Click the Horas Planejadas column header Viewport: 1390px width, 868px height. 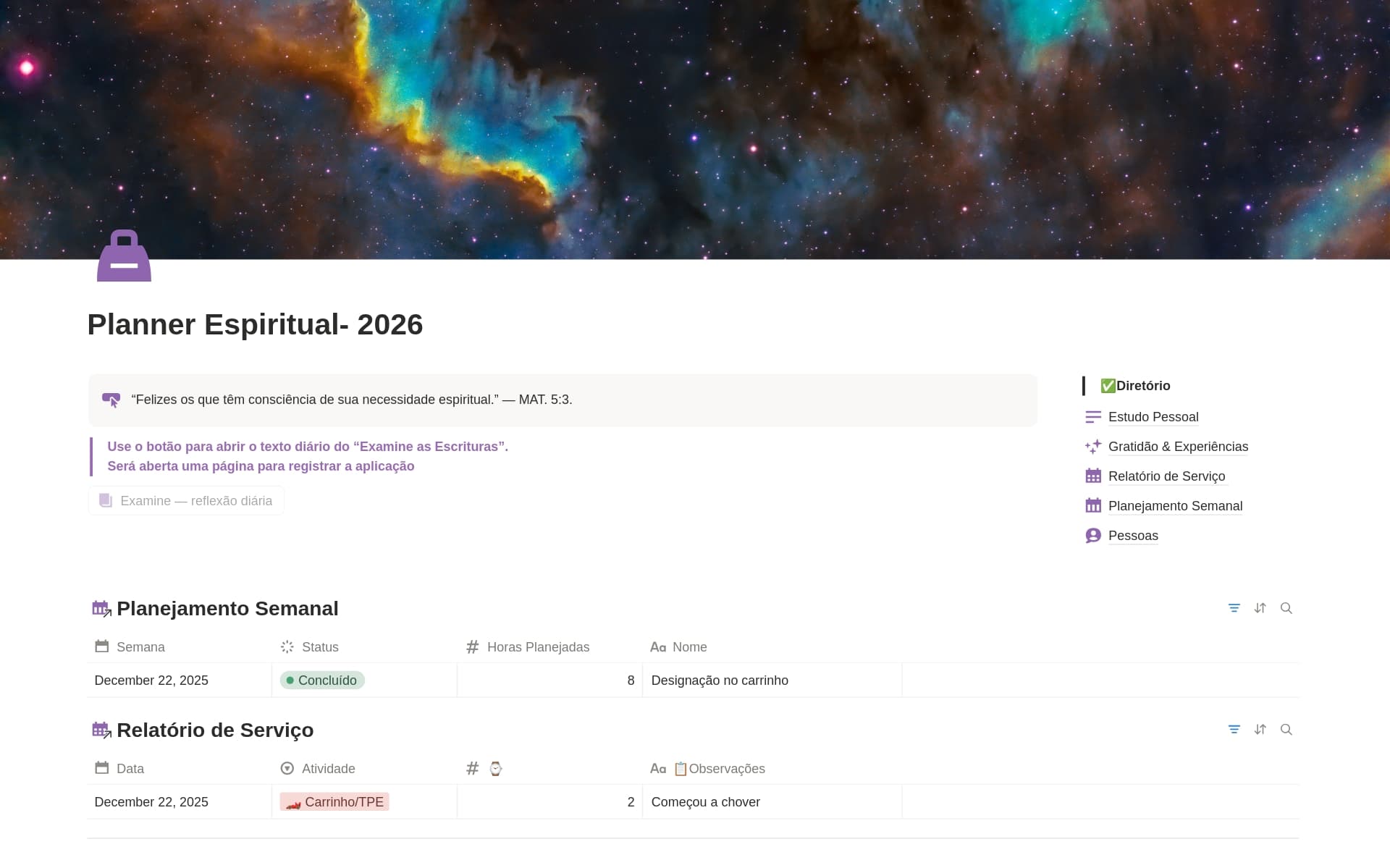click(537, 647)
